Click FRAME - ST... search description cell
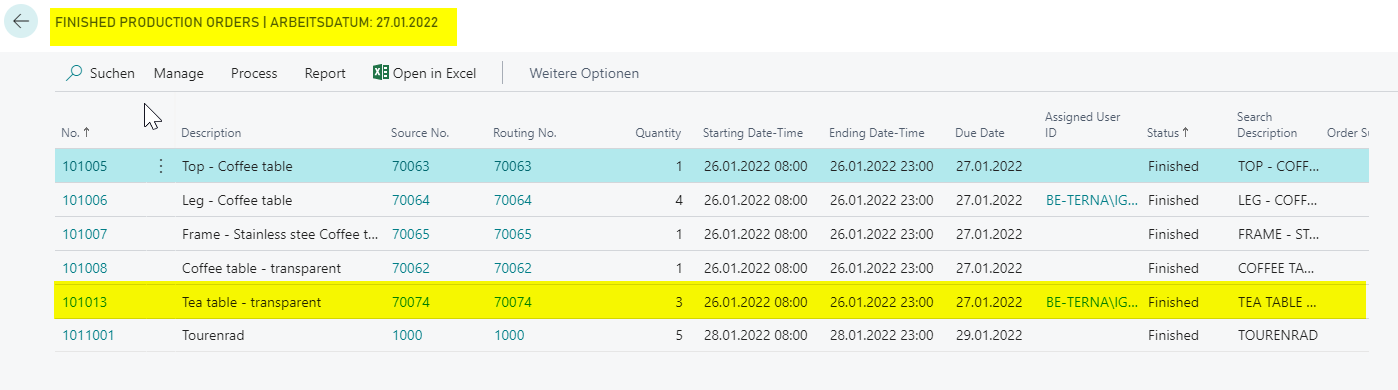The height and width of the screenshot is (390, 1398). (1278, 234)
